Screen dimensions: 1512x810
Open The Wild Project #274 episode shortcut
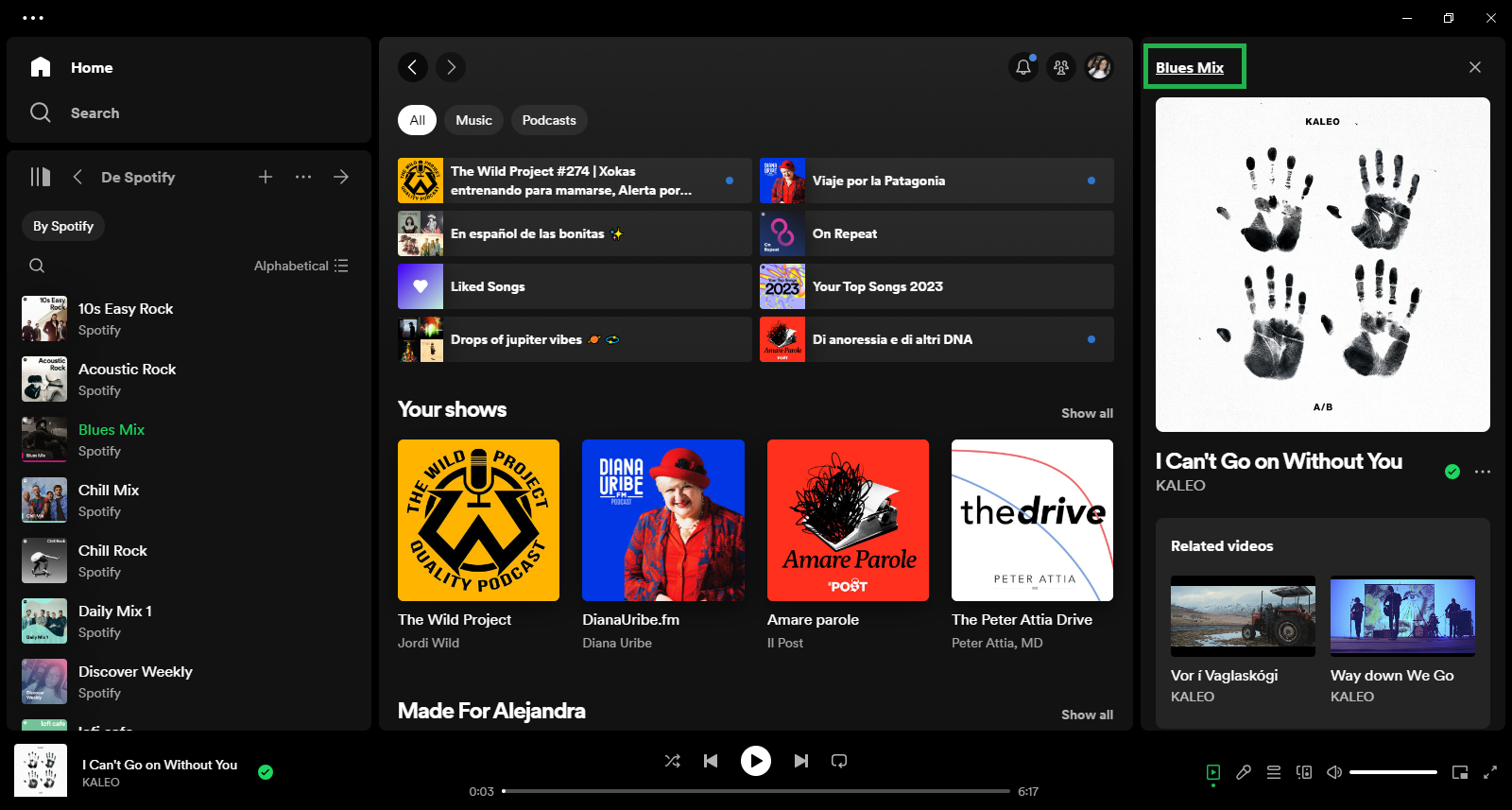575,181
